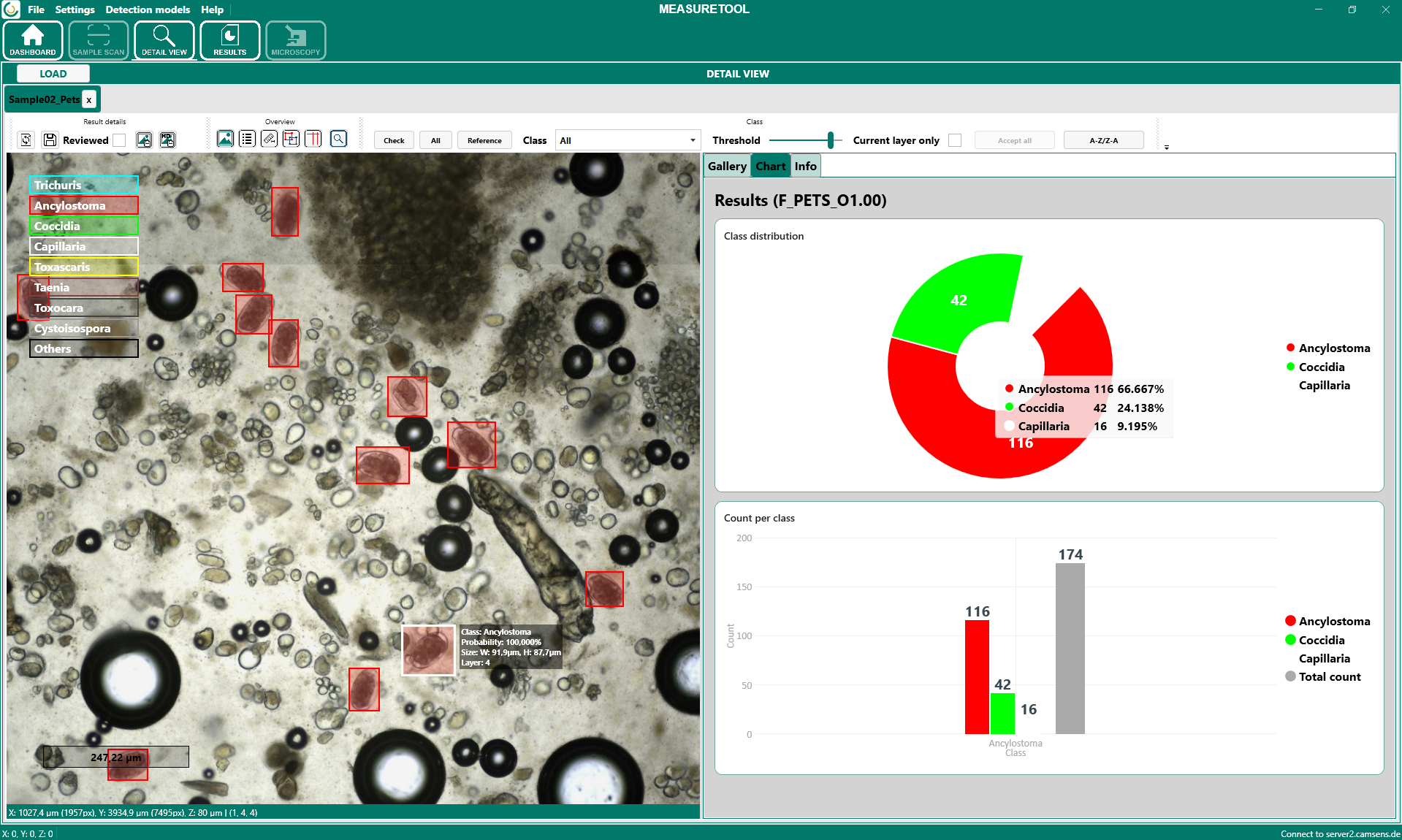This screenshot has height=840, width=1402.
Task: Switch to the Info tab
Action: 805,167
